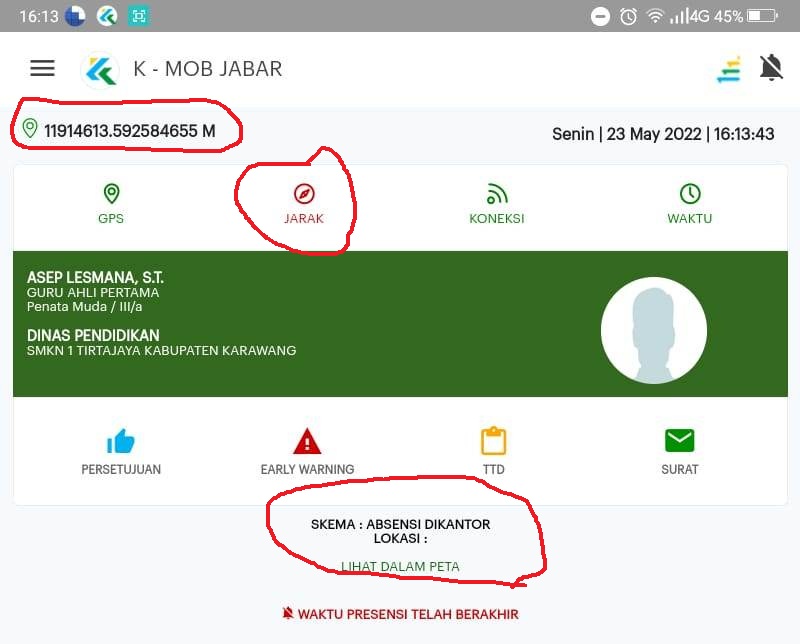The height and width of the screenshot is (644, 800).
Task: Tap the K-MOB JABAR app logo
Action: point(101,70)
